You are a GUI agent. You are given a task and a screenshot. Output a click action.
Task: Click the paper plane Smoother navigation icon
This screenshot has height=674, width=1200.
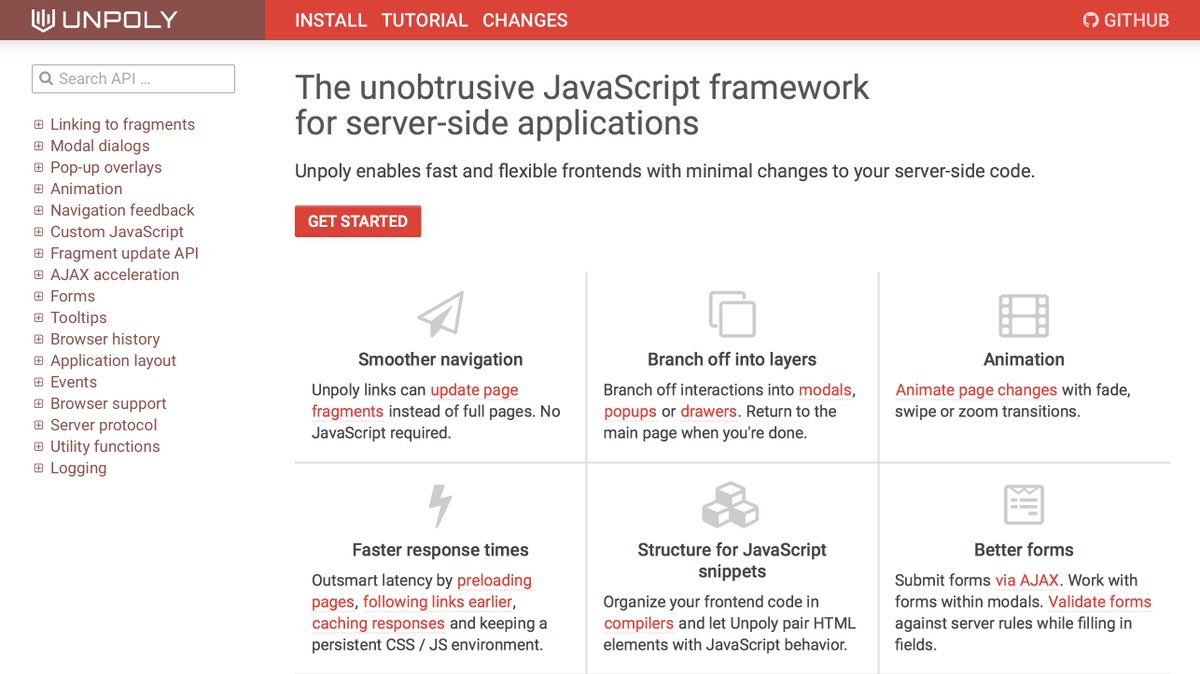pyautogui.click(x=440, y=314)
